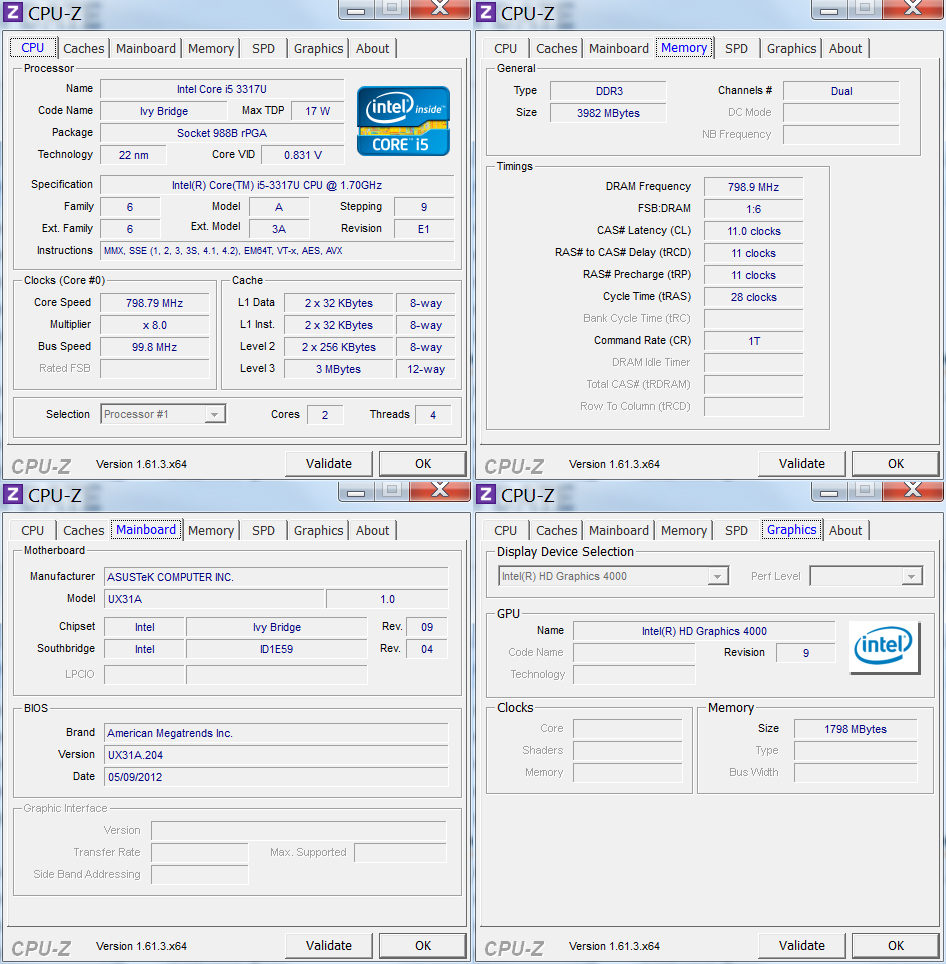Select the Mainboard tab on the Memory window
The image size is (946, 964).
click(618, 47)
